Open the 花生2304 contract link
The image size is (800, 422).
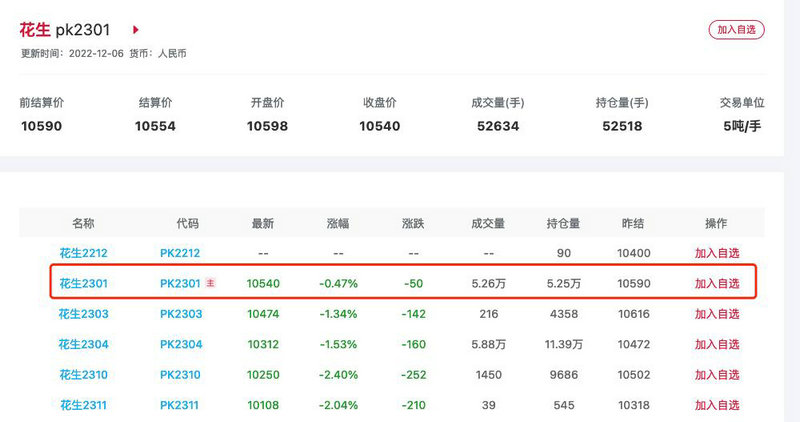coord(83,344)
